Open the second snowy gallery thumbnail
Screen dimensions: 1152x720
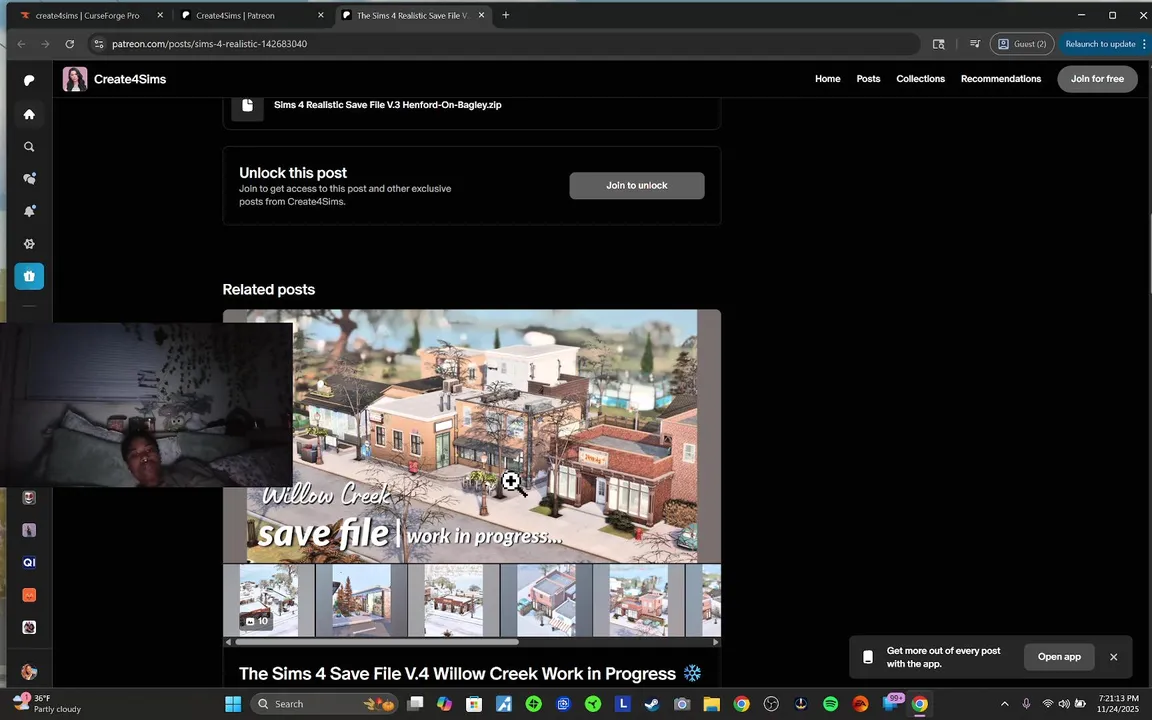pyautogui.click(x=361, y=600)
